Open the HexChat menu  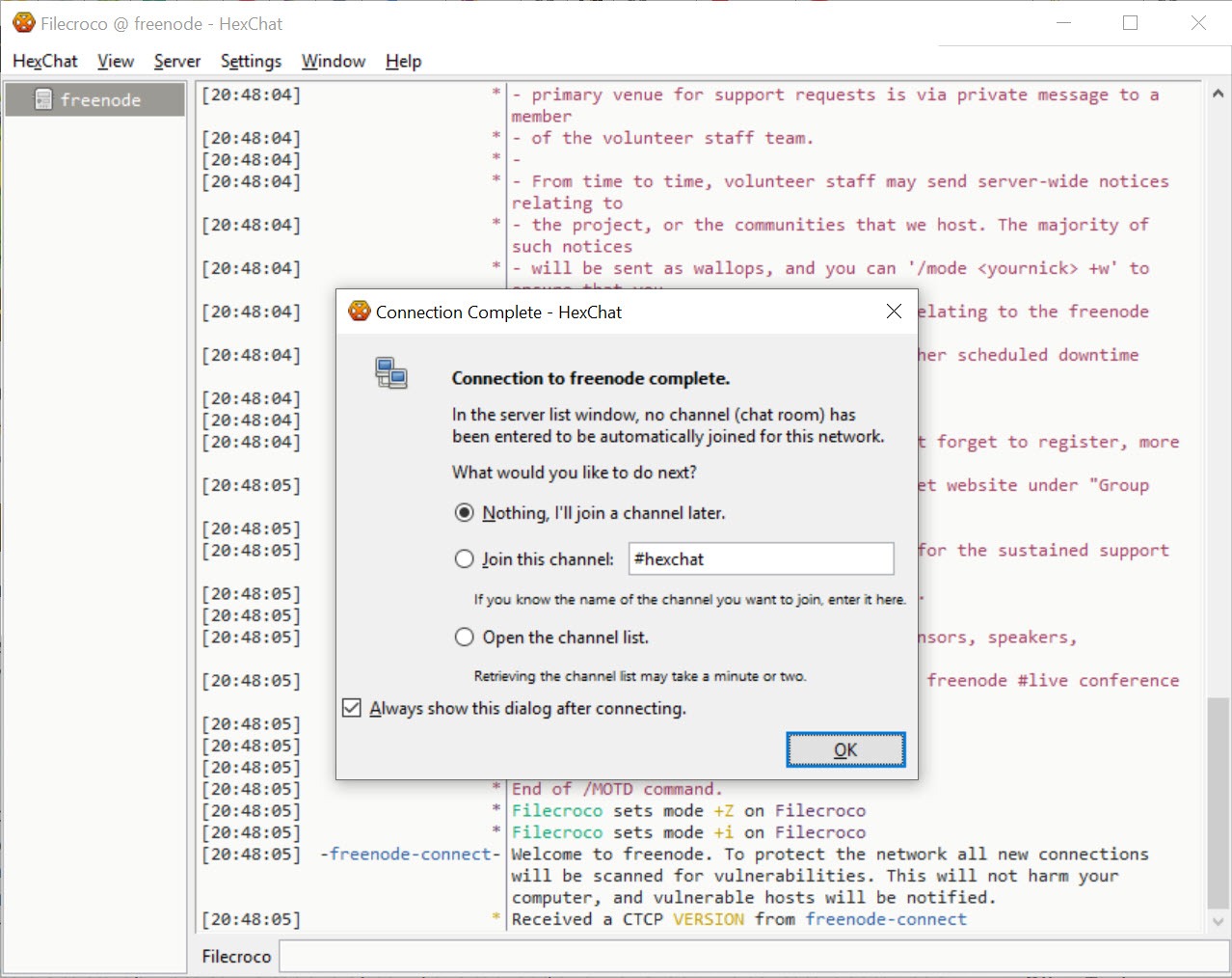[x=44, y=61]
